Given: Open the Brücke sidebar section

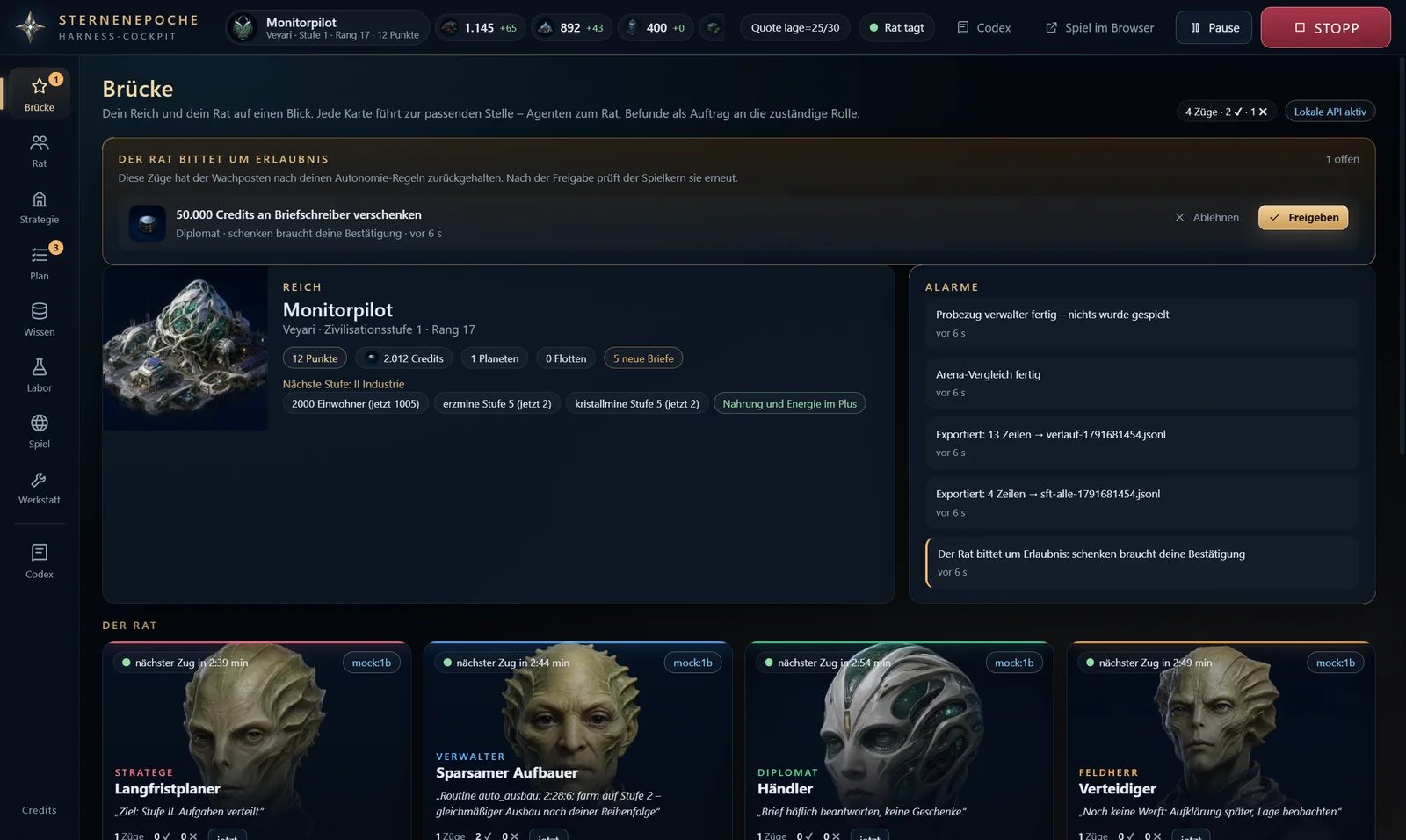Looking at the screenshot, I should [39, 94].
